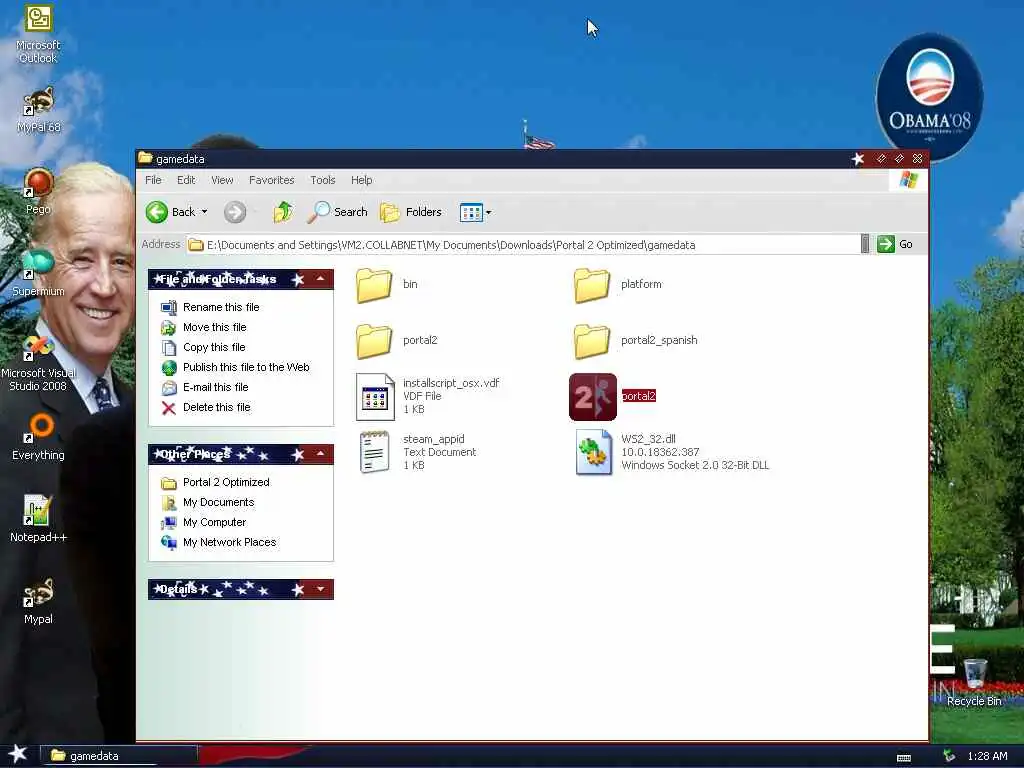
Task: Select the portal2 application icon
Action: (593, 396)
